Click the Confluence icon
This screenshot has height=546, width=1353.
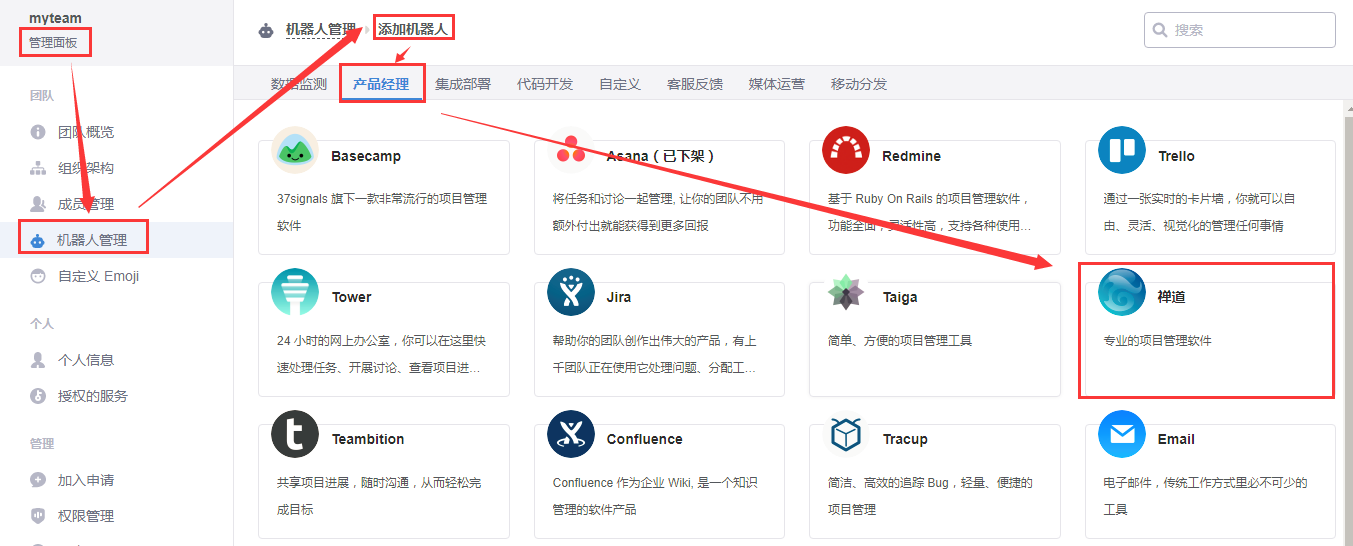click(571, 434)
